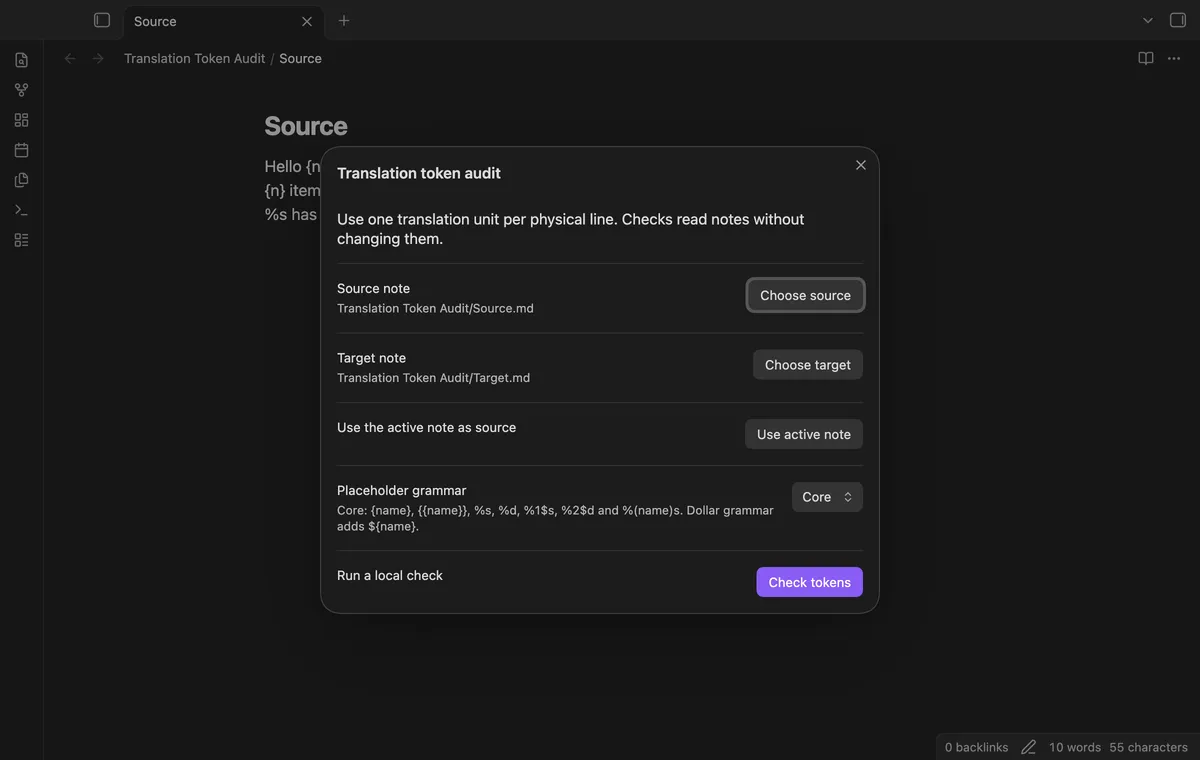Click the Placeholder grammar label

[x=402, y=490]
